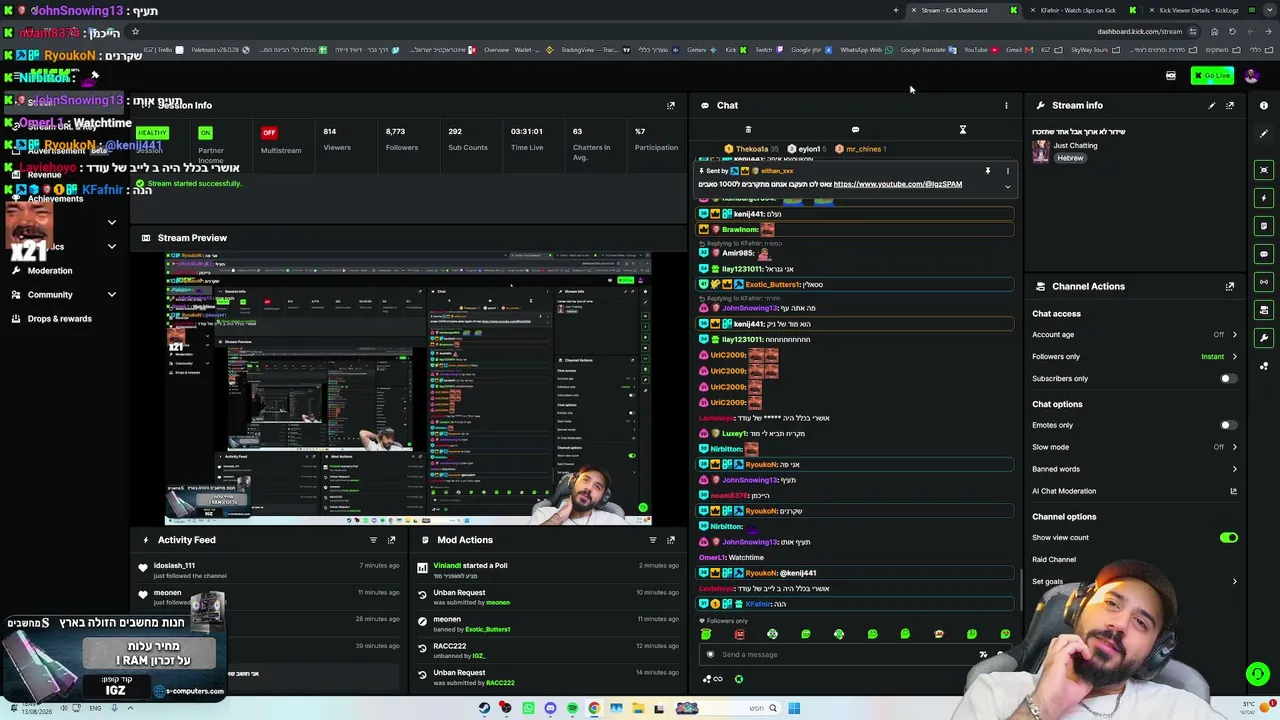Open the Unban Request by RACC222
The width and height of the screenshot is (1280, 720).
tap(550, 677)
